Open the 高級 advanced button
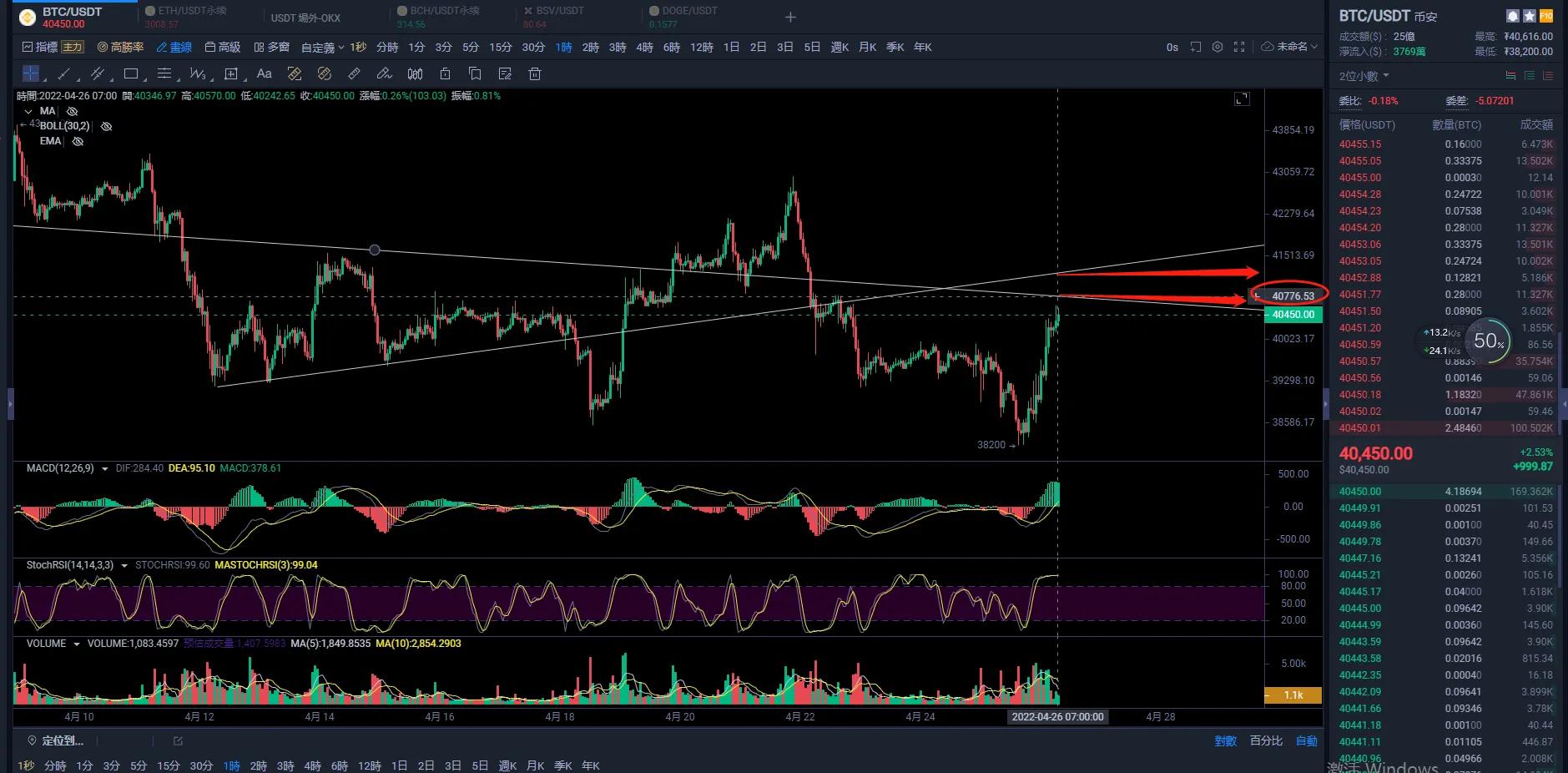 point(223,47)
